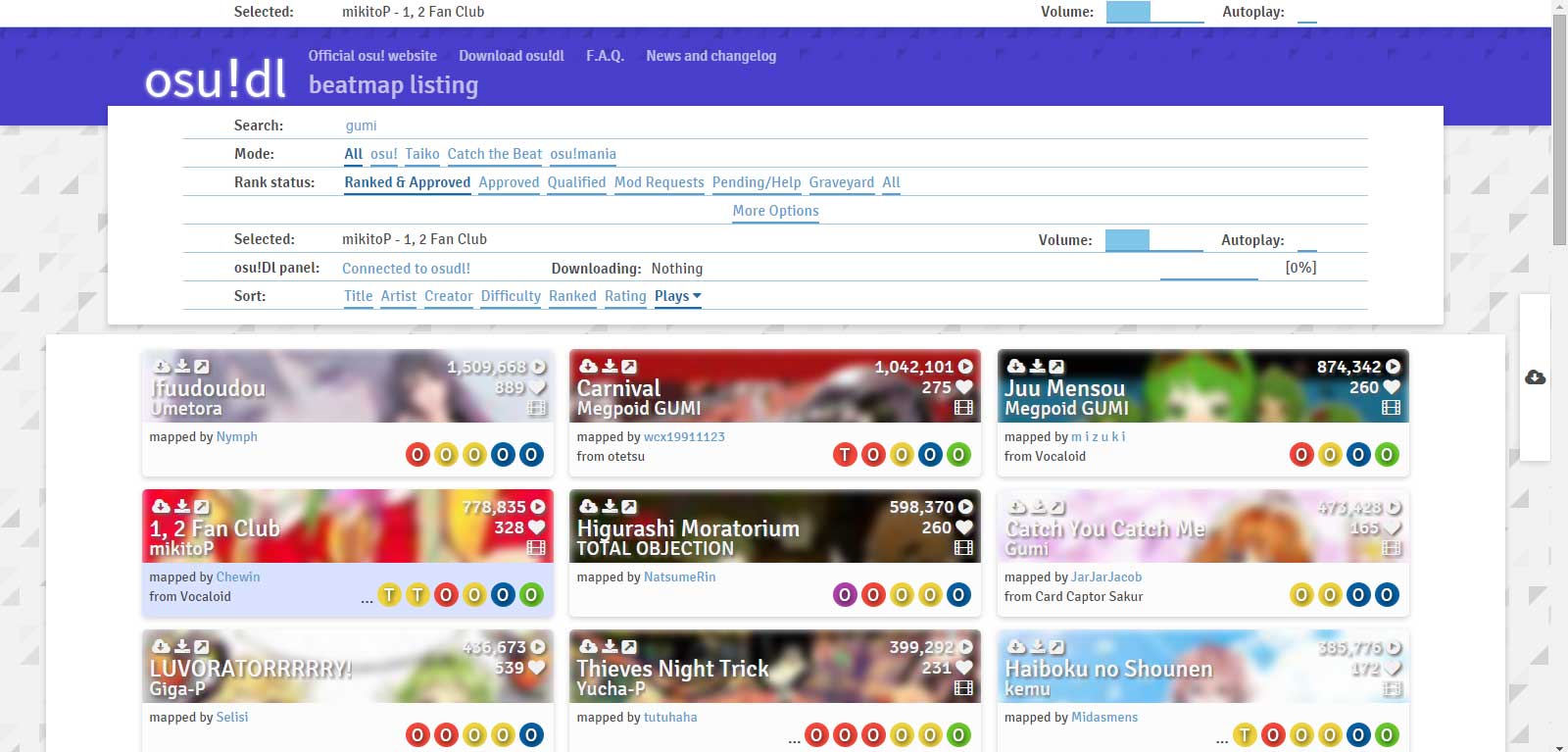The height and width of the screenshot is (752, 1568).
Task: Open the Plays sort direction dropdown
Action: (697, 295)
